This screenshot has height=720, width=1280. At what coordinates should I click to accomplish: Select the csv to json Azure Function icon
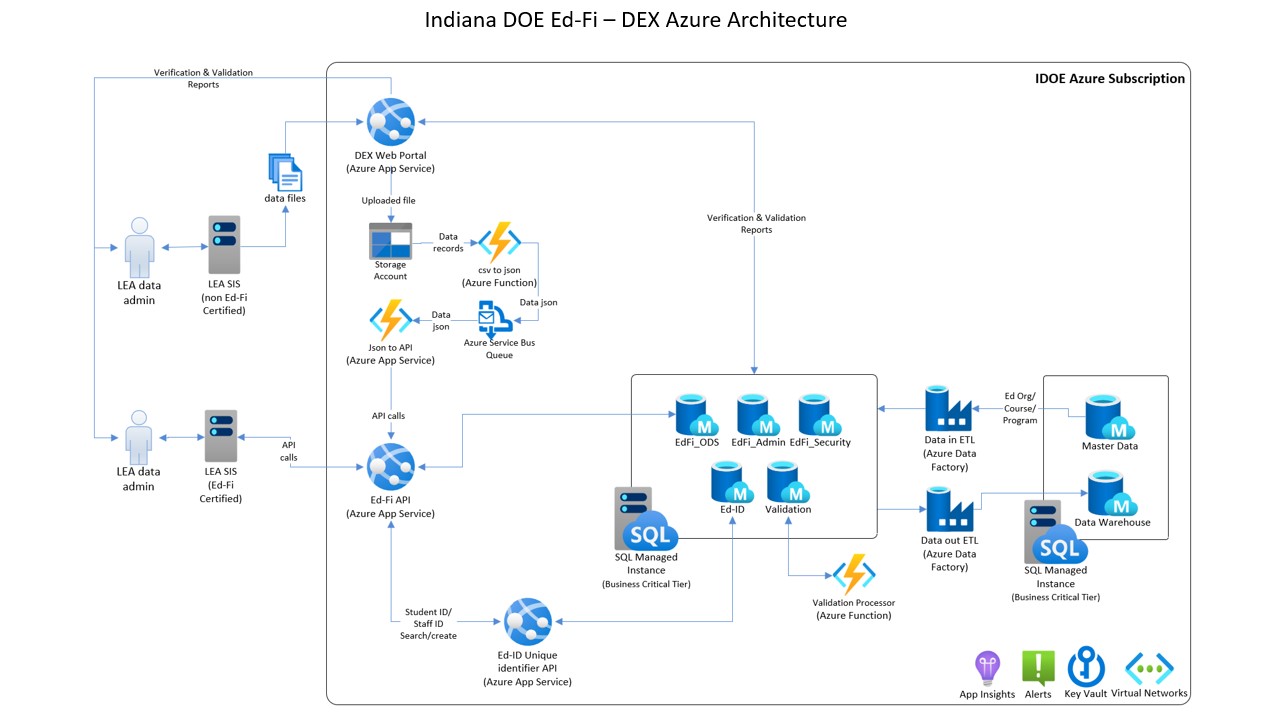[x=499, y=243]
